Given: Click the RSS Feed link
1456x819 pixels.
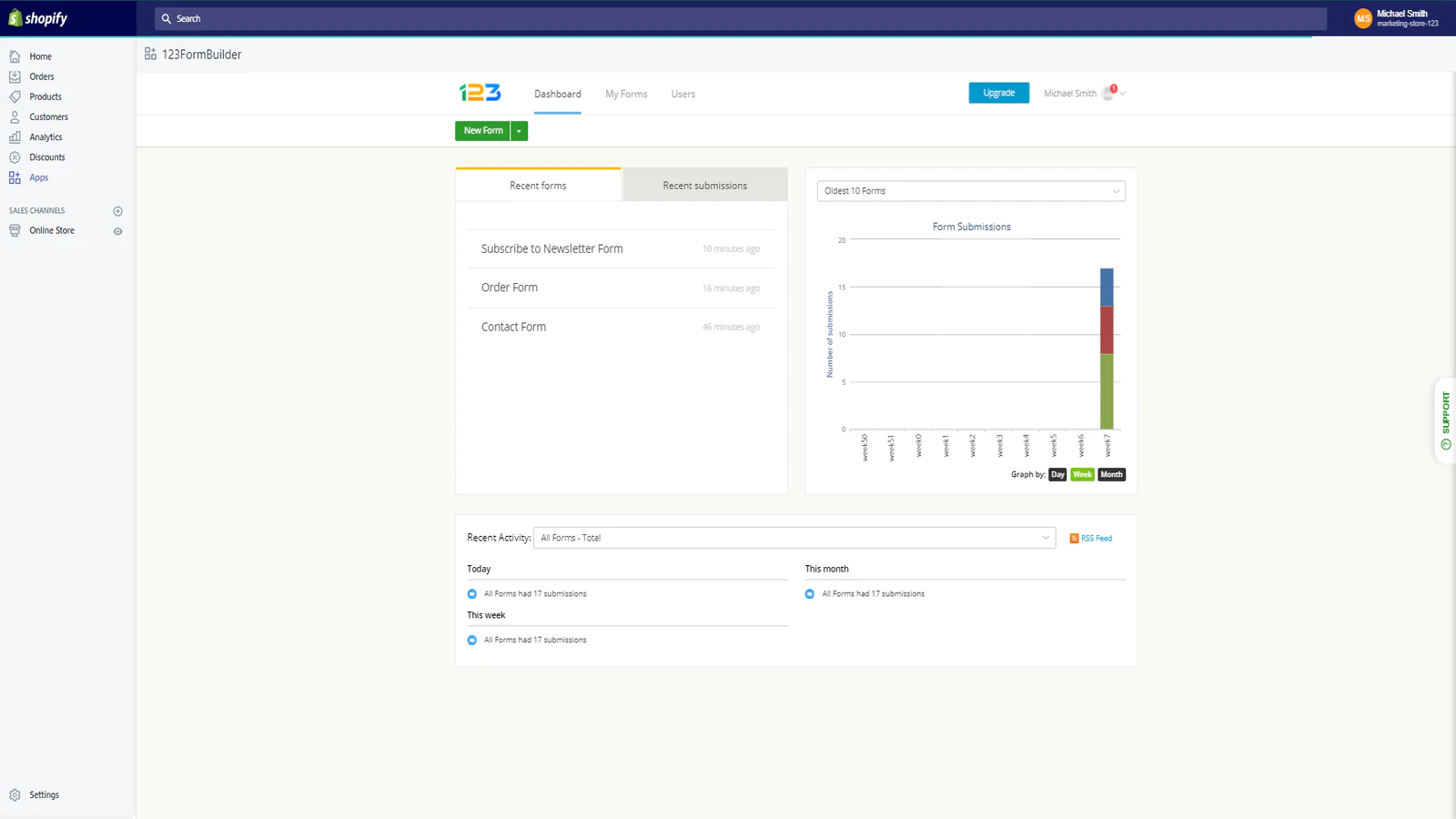Looking at the screenshot, I should (x=1096, y=539).
